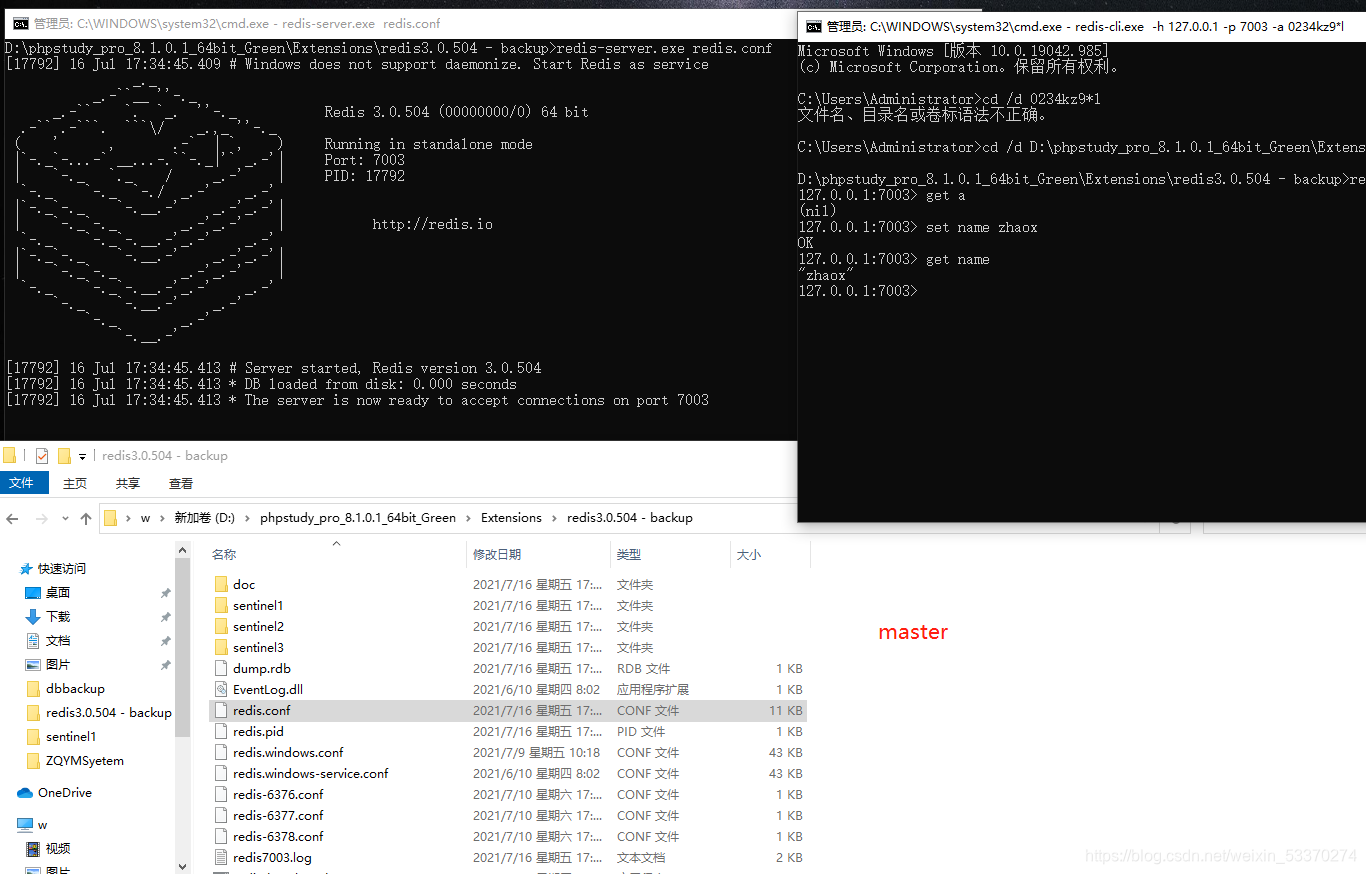The image size is (1366, 874).
Task: Select redis-6377.conf file name
Action: point(278,815)
